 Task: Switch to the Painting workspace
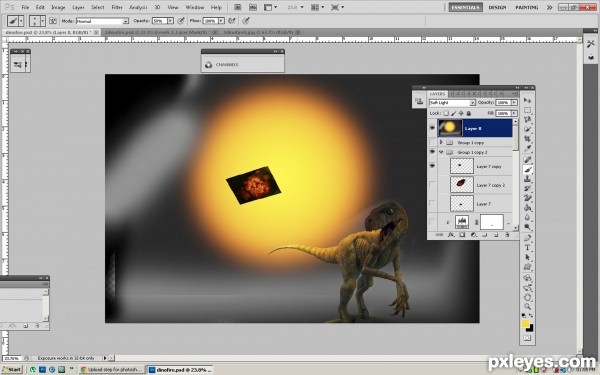pos(527,7)
